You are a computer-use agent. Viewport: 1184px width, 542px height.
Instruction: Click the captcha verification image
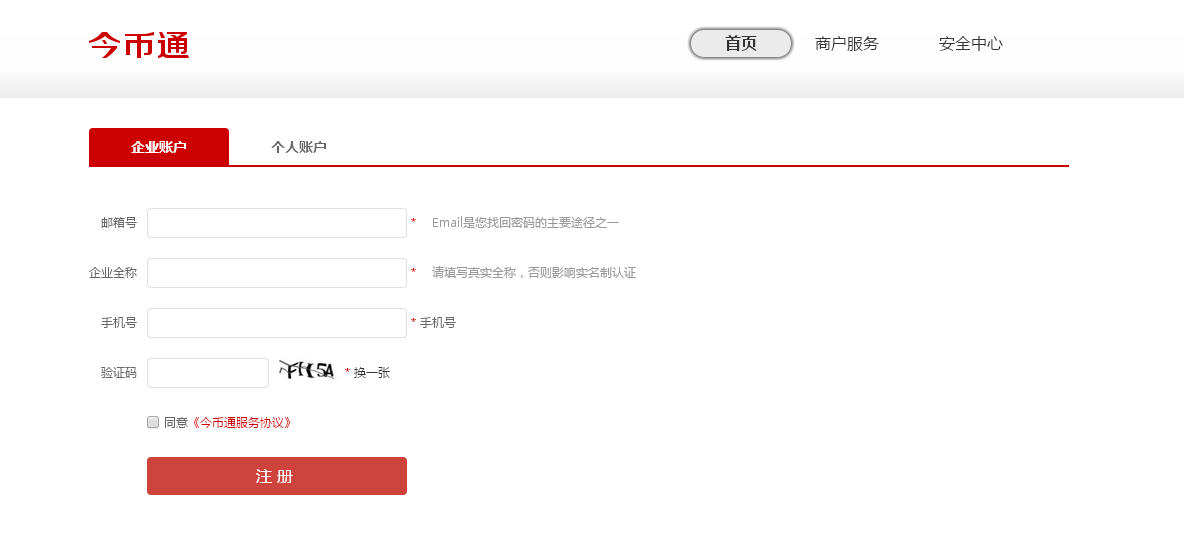point(307,371)
